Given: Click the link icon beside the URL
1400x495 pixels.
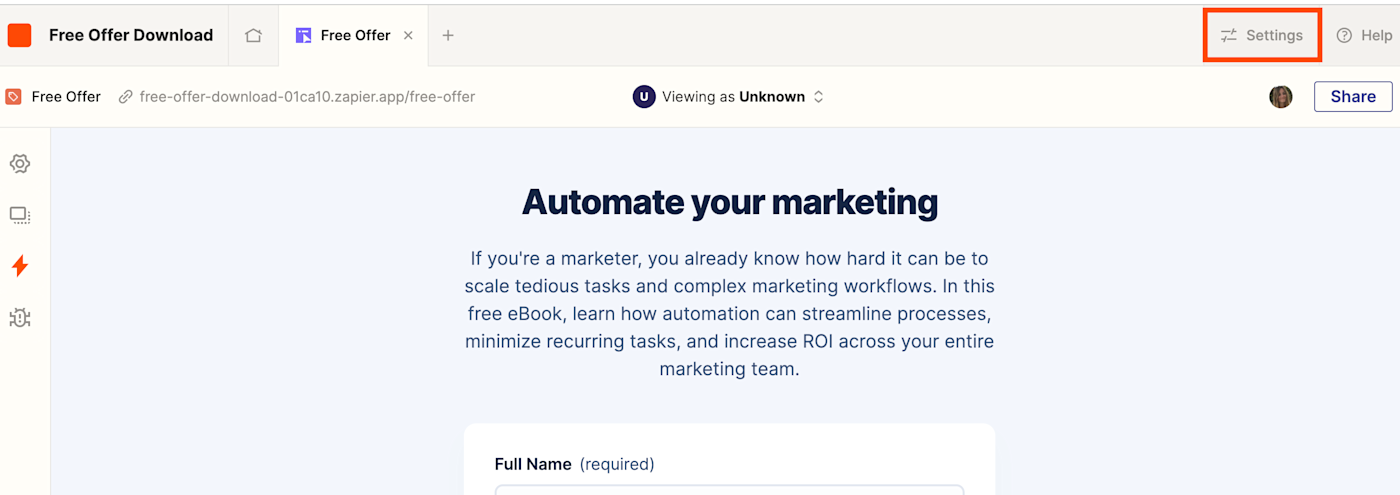Looking at the screenshot, I should [125, 97].
